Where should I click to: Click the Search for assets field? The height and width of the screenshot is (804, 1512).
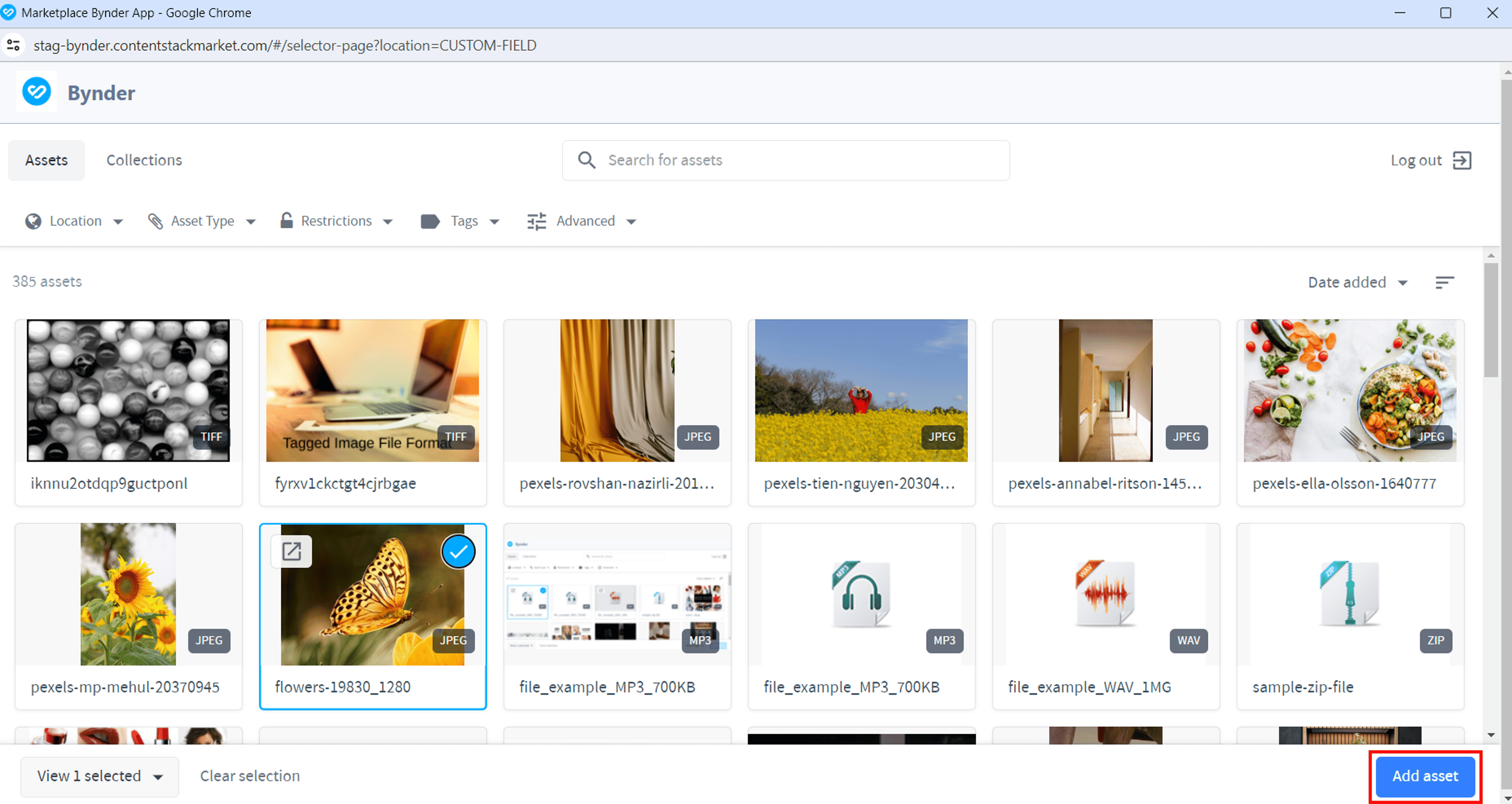(x=786, y=160)
